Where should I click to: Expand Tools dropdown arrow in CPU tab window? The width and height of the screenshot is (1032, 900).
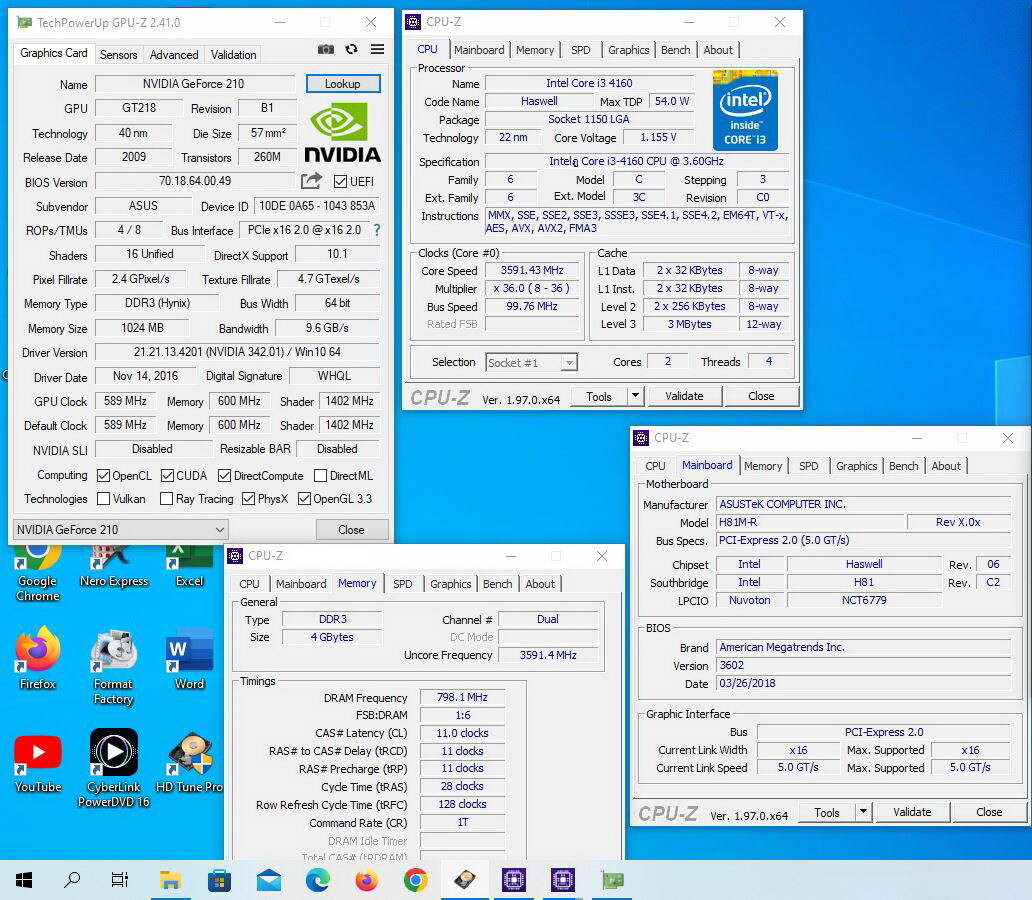point(635,396)
